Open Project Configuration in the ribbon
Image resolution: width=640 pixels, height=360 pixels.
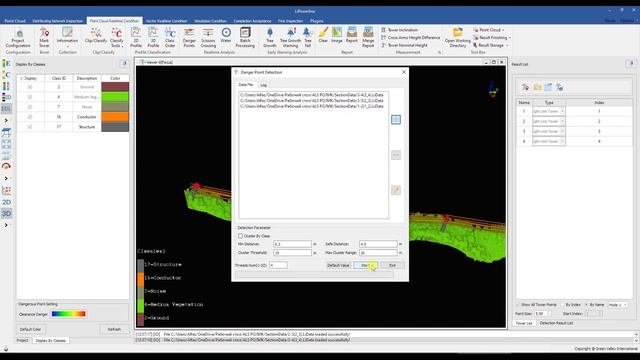coord(18,38)
